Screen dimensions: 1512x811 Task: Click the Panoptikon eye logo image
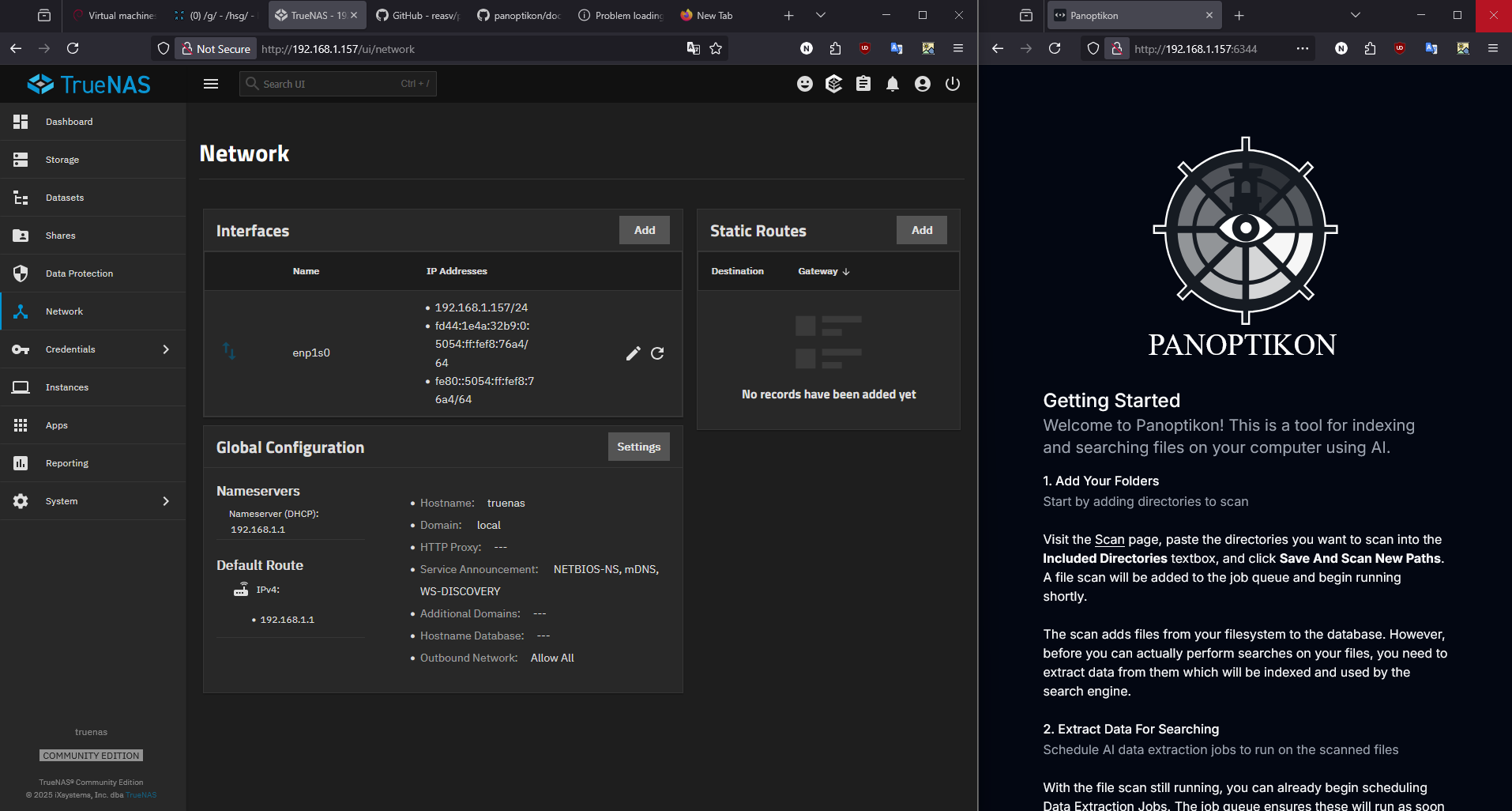[x=1245, y=230]
